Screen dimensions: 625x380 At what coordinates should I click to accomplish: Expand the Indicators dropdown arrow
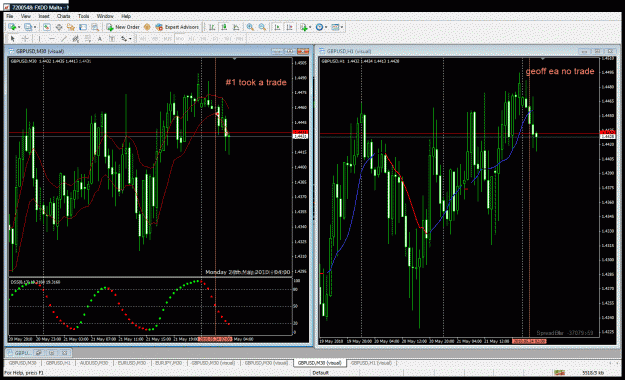tap(310, 27)
